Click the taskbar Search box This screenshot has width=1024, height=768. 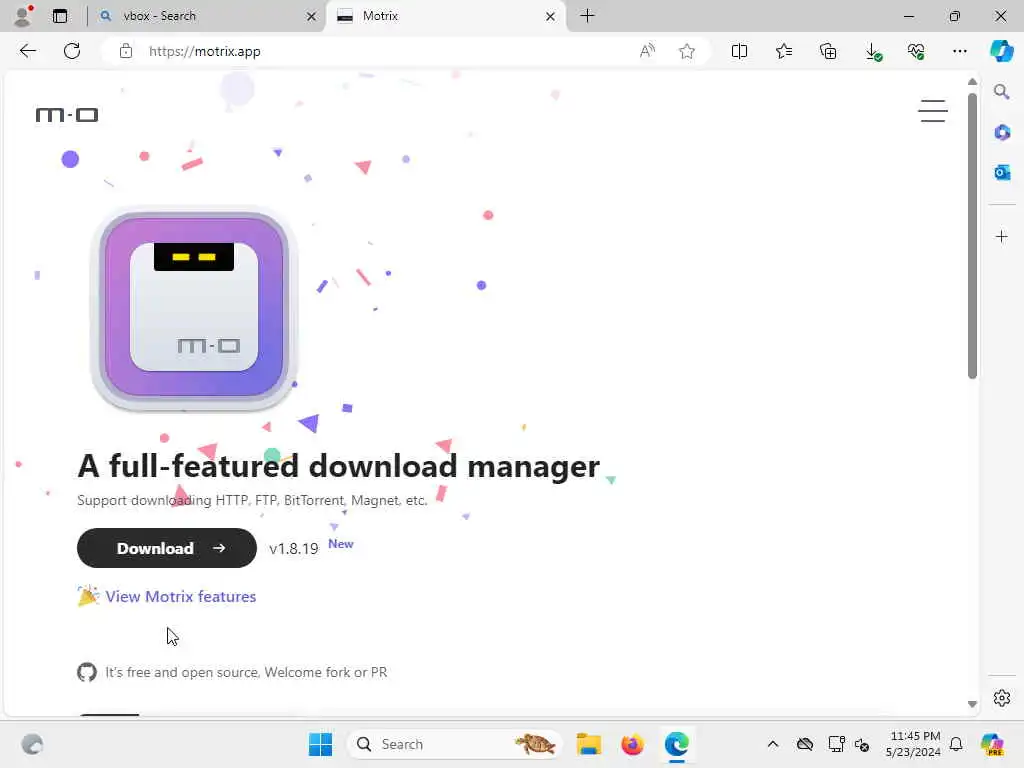[x=455, y=744]
